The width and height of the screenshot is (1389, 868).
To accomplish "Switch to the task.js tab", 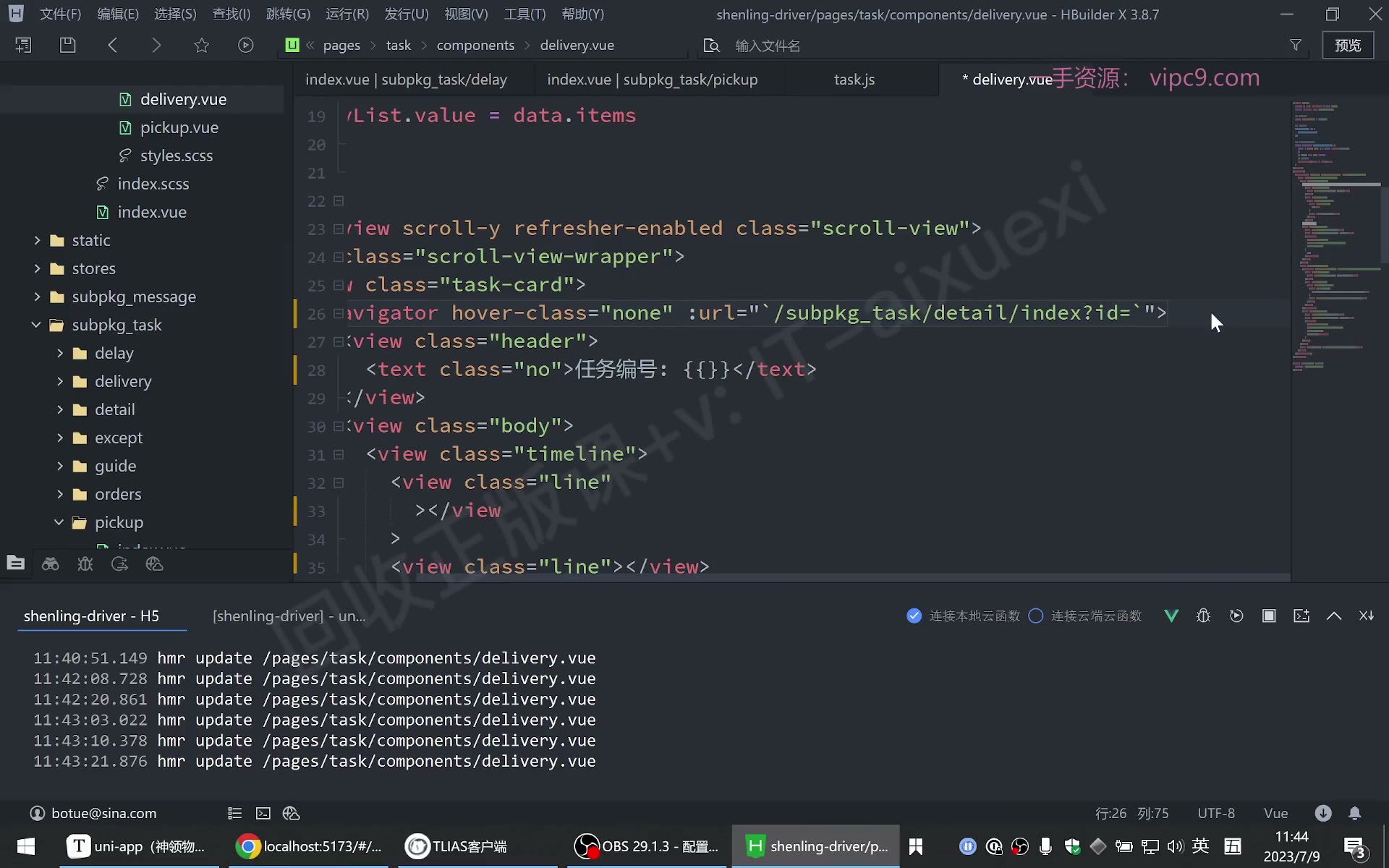I will 854,79.
